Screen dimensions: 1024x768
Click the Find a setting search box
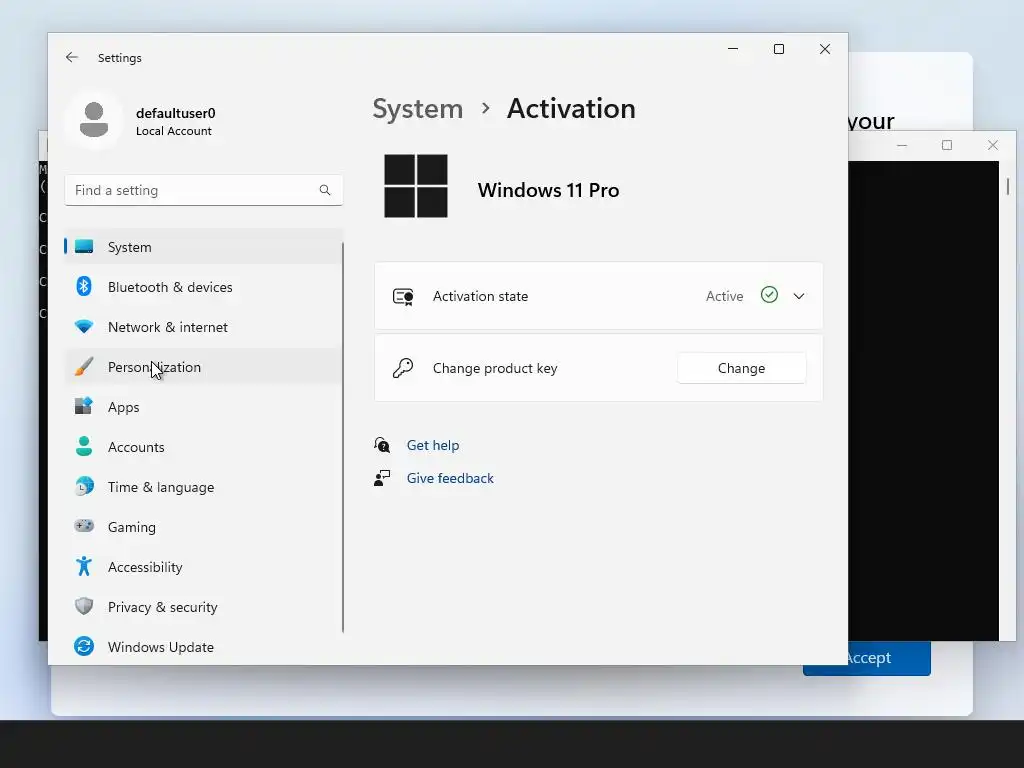point(204,190)
